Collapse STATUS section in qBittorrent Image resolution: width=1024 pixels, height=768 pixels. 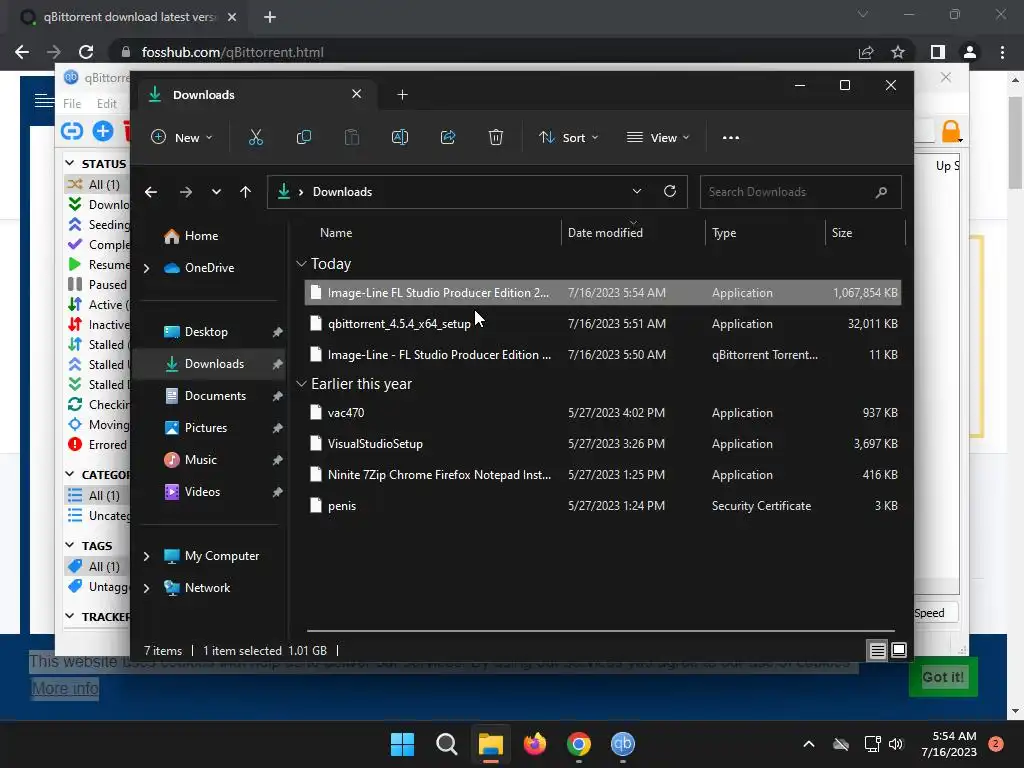70,163
